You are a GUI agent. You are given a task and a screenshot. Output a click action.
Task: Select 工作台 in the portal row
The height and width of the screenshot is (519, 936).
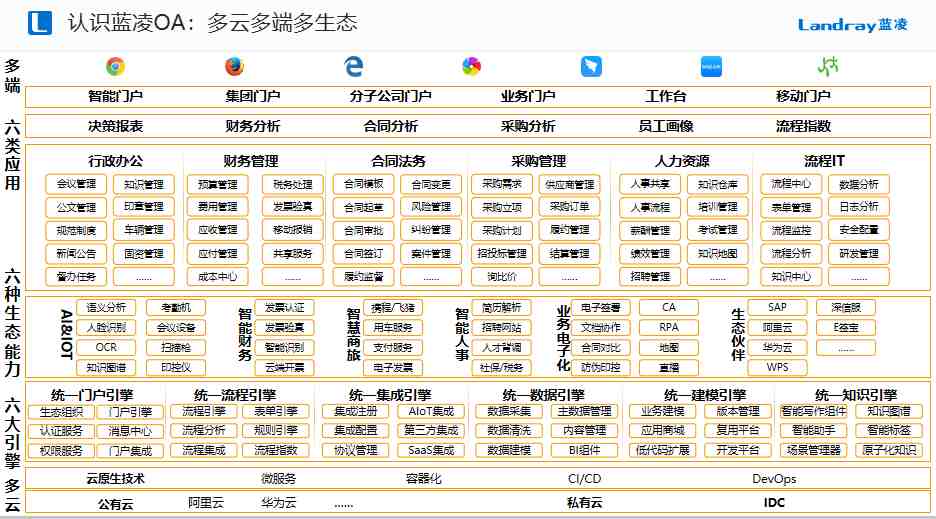click(x=666, y=96)
